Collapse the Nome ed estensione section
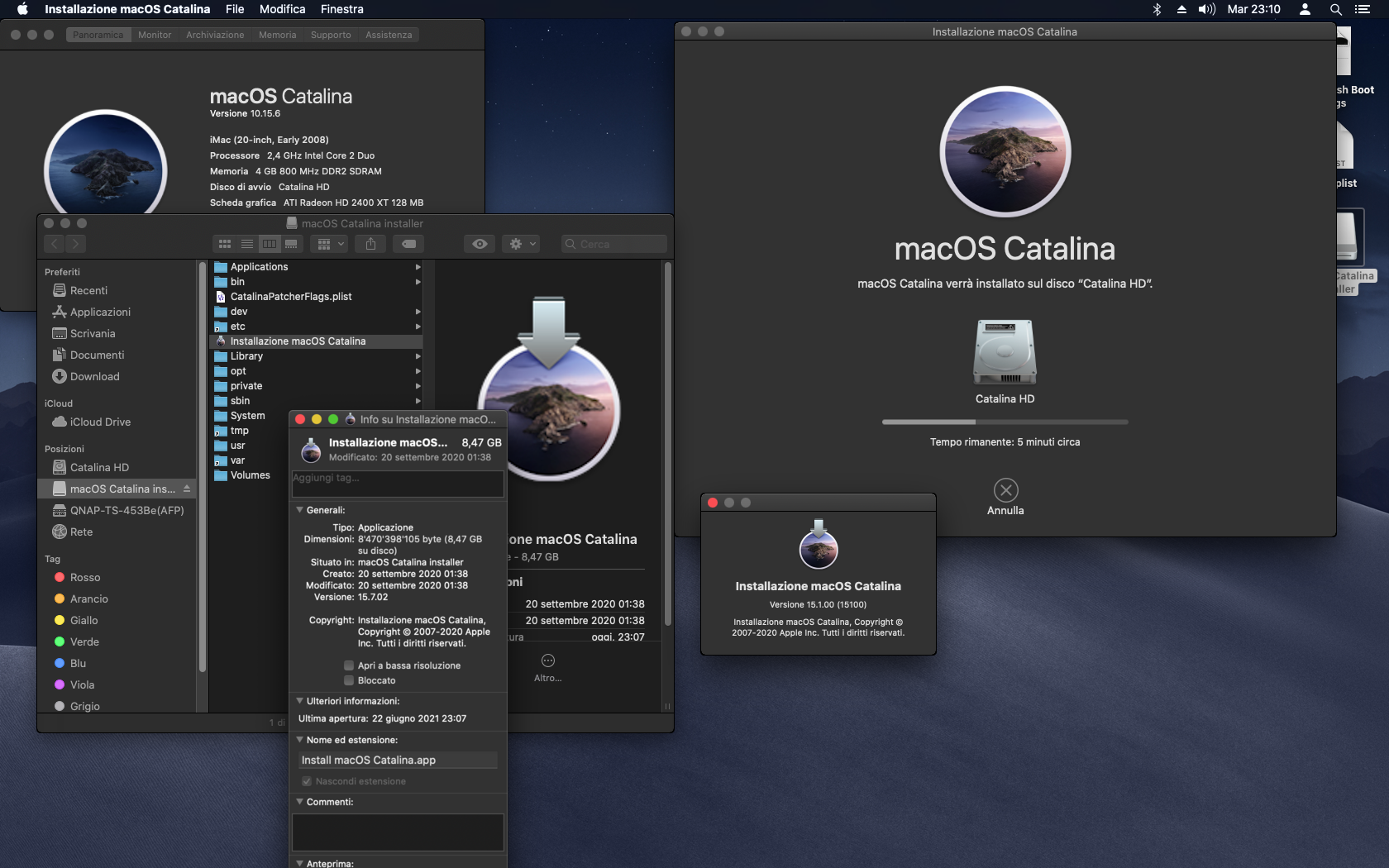This screenshot has height=868, width=1389. coord(300,740)
